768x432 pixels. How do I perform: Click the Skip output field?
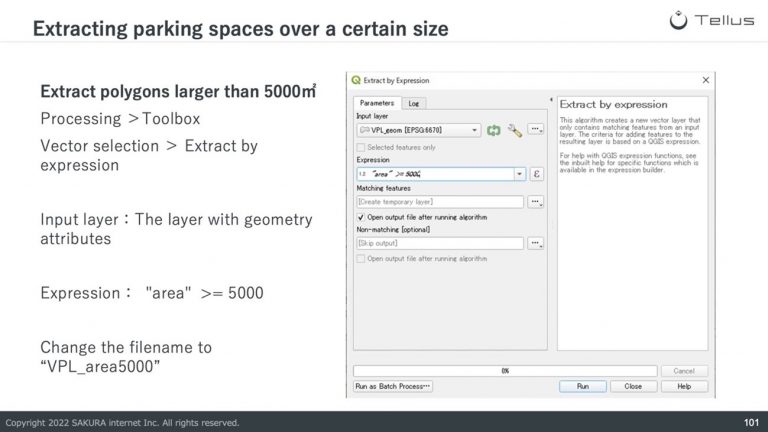[x=440, y=243]
